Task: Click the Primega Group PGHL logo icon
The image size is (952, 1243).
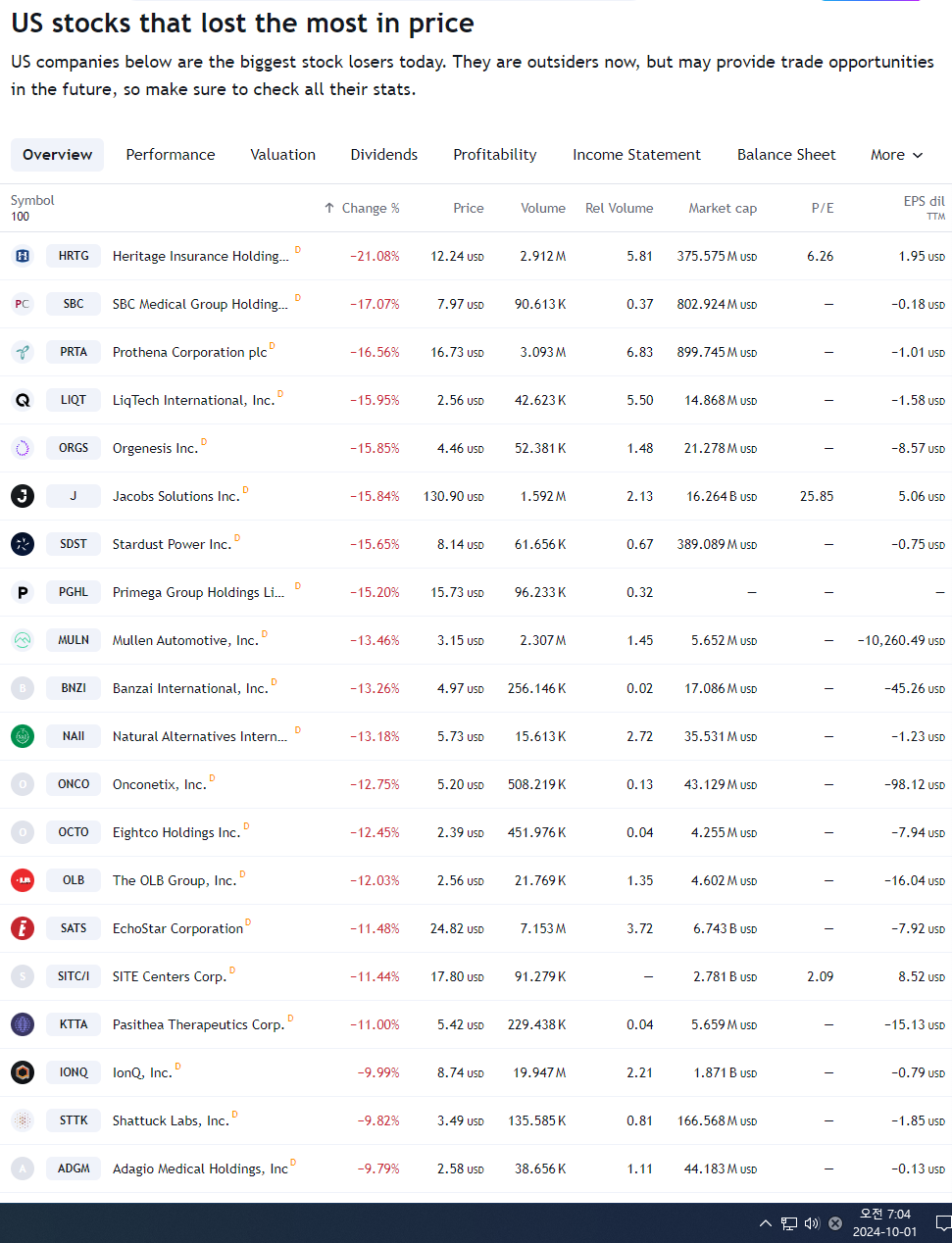Action: [x=23, y=592]
